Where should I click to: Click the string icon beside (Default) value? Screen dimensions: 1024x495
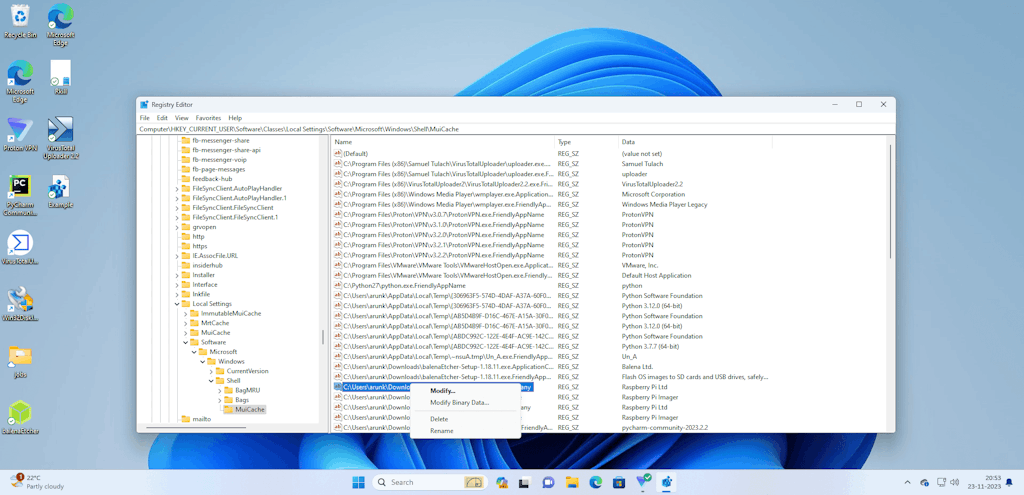point(338,153)
